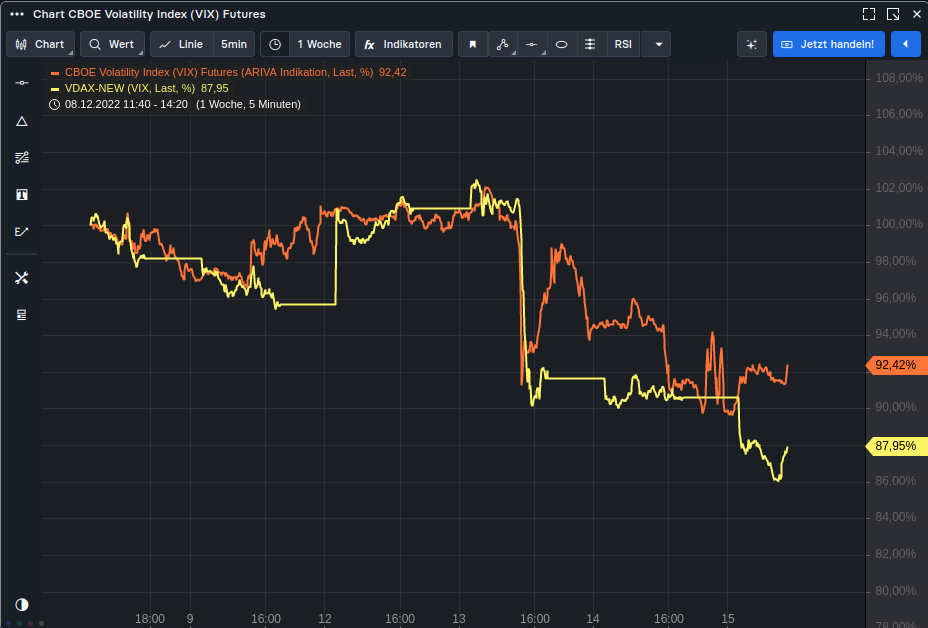
Task: Click the bookmark flag icon in toolbar
Action: click(x=473, y=44)
